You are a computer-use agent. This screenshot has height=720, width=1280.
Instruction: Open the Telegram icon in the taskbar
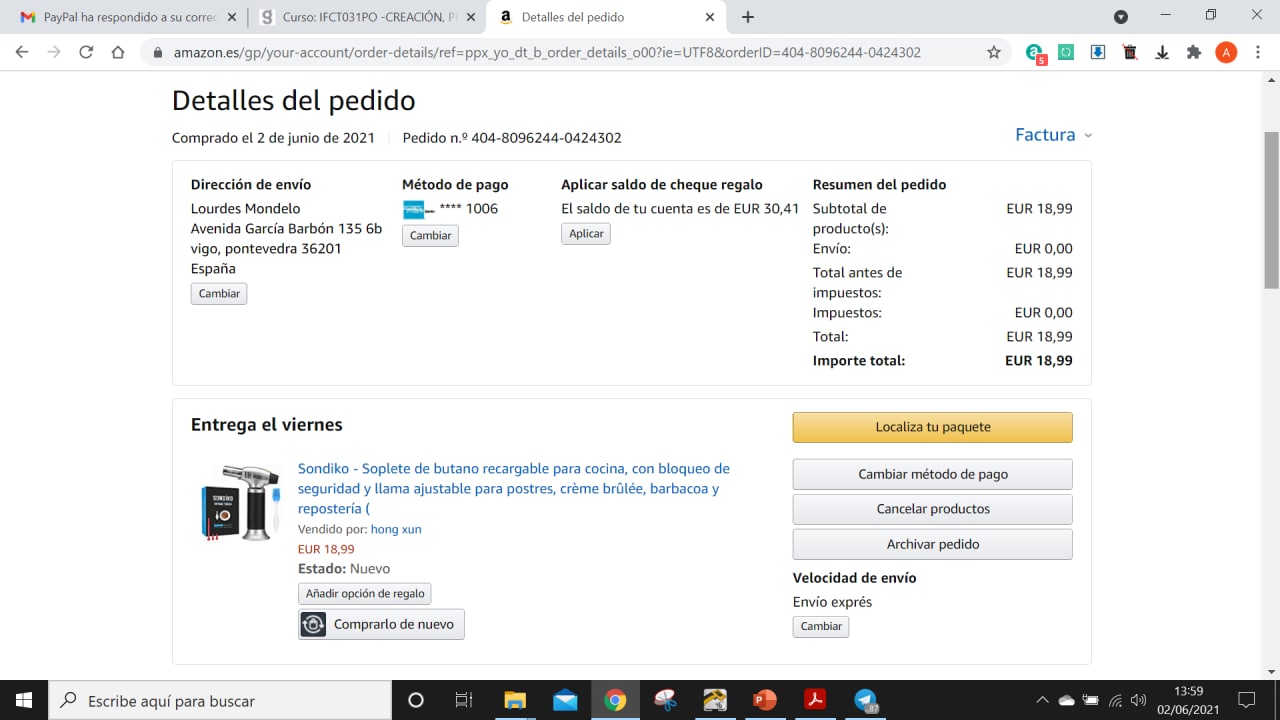pyautogui.click(x=865, y=700)
